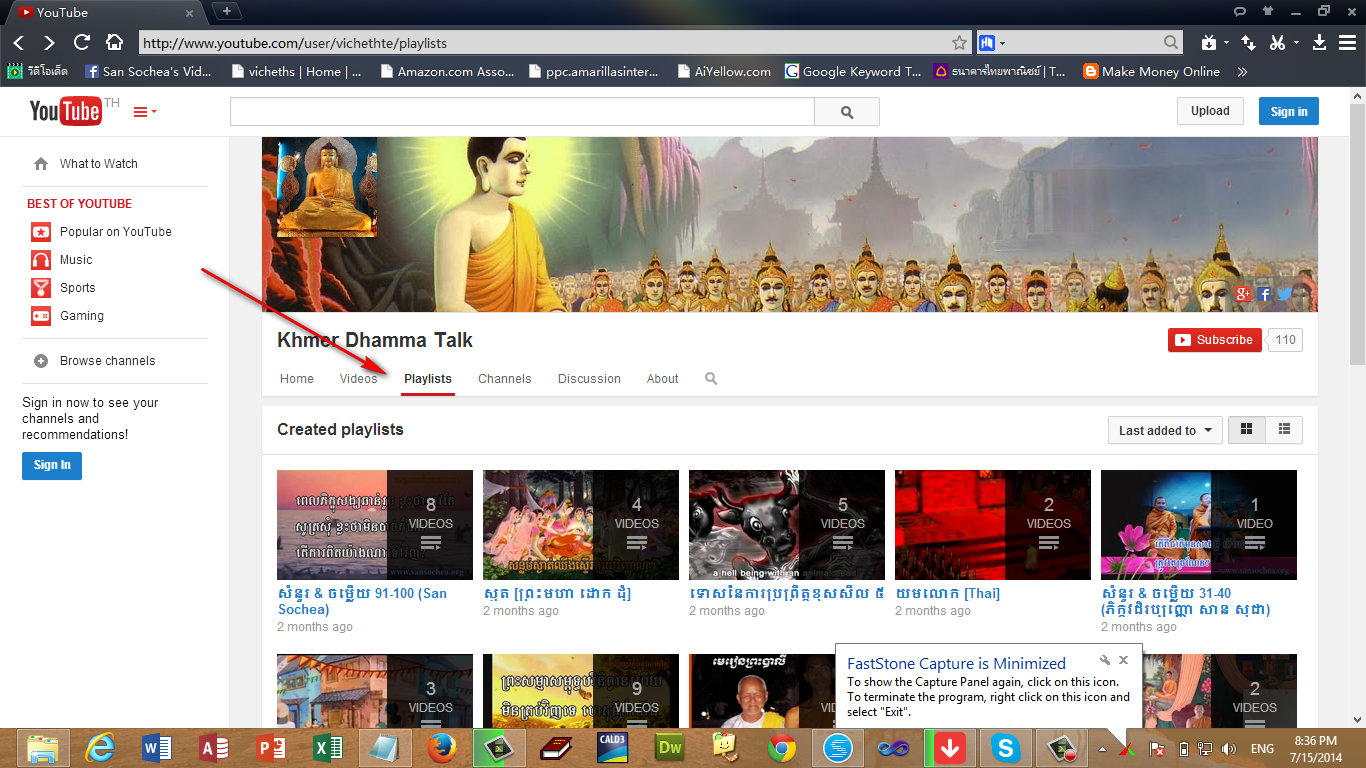Show hidden system tray icons

tap(1102, 749)
